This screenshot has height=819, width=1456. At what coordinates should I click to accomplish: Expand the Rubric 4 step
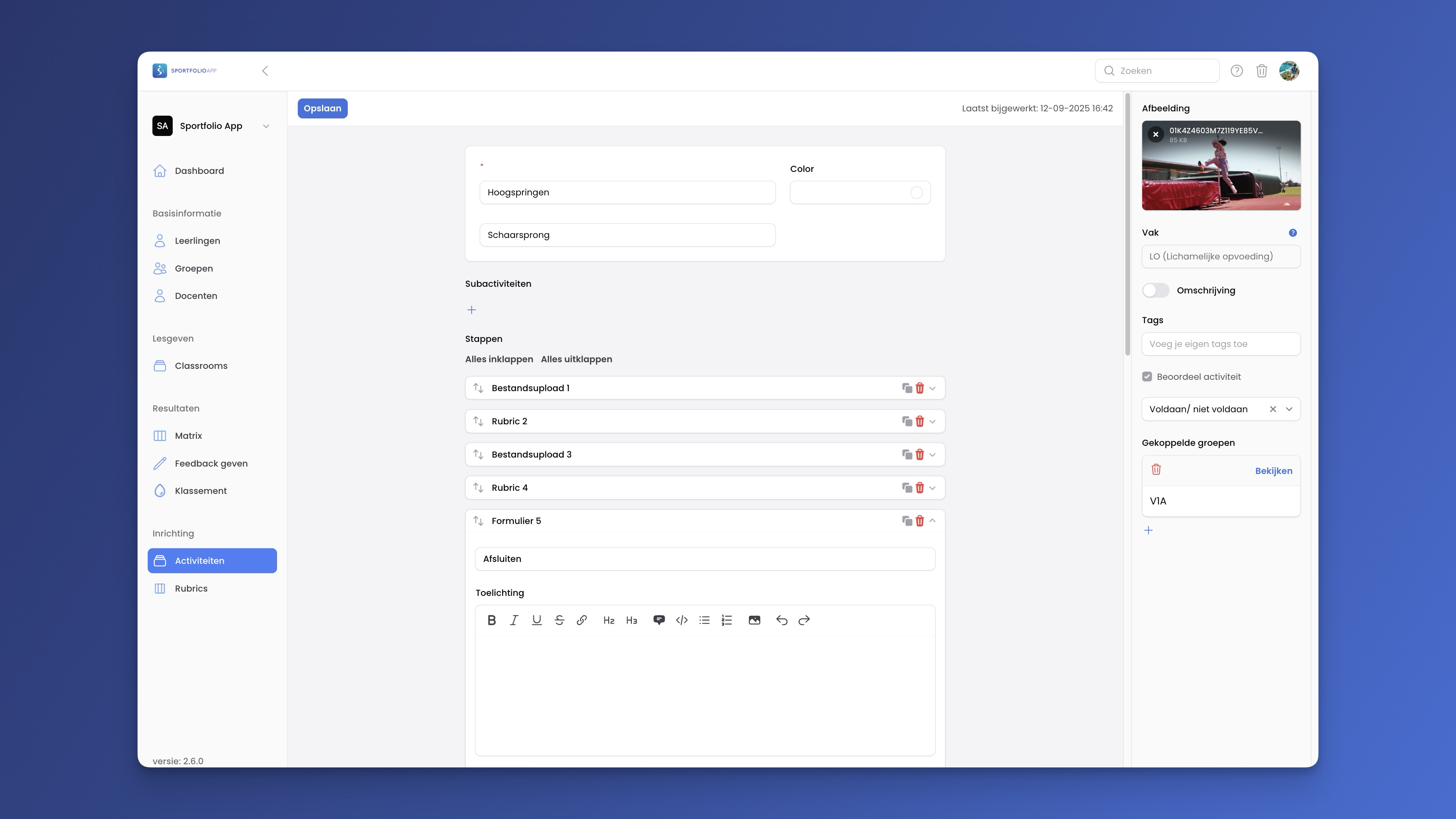coord(933,488)
